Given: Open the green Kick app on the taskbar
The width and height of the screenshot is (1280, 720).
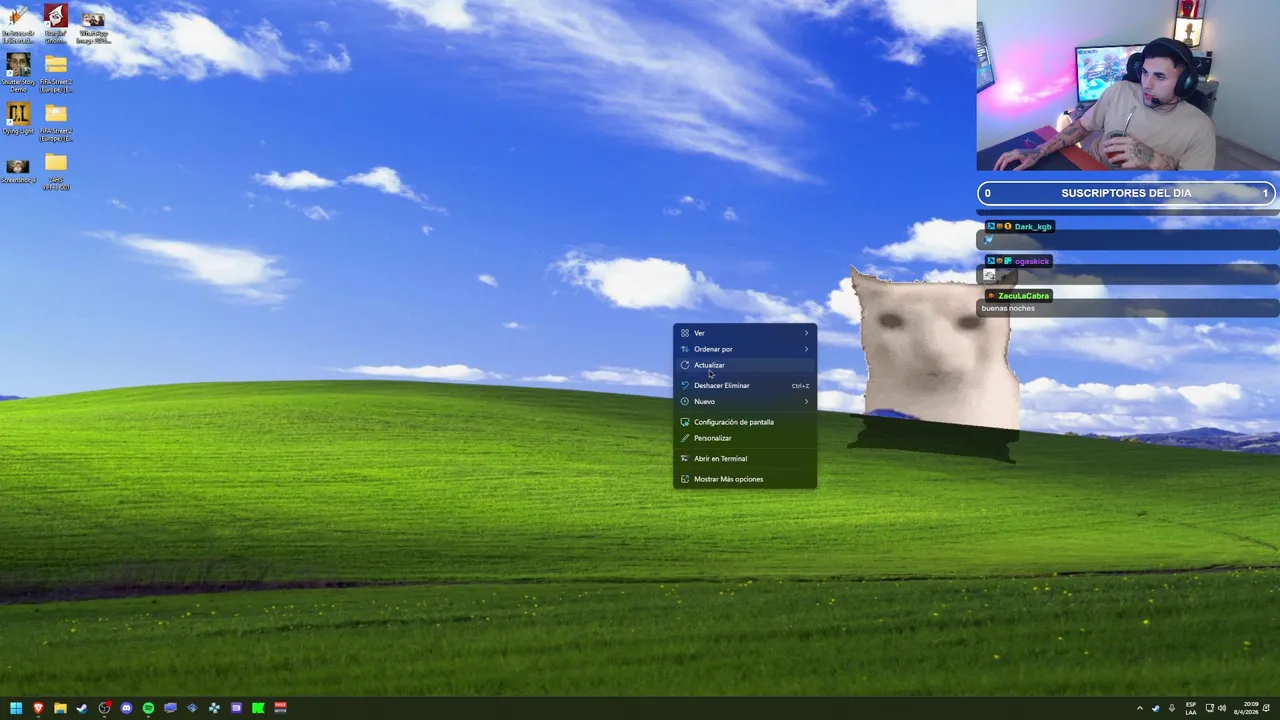Looking at the screenshot, I should 258,708.
